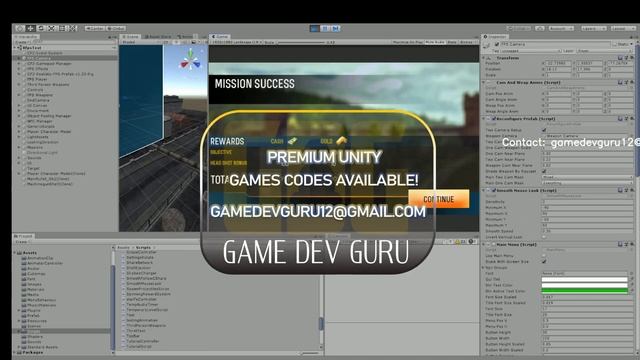Click the Play button

pyautogui.click(x=314, y=28)
